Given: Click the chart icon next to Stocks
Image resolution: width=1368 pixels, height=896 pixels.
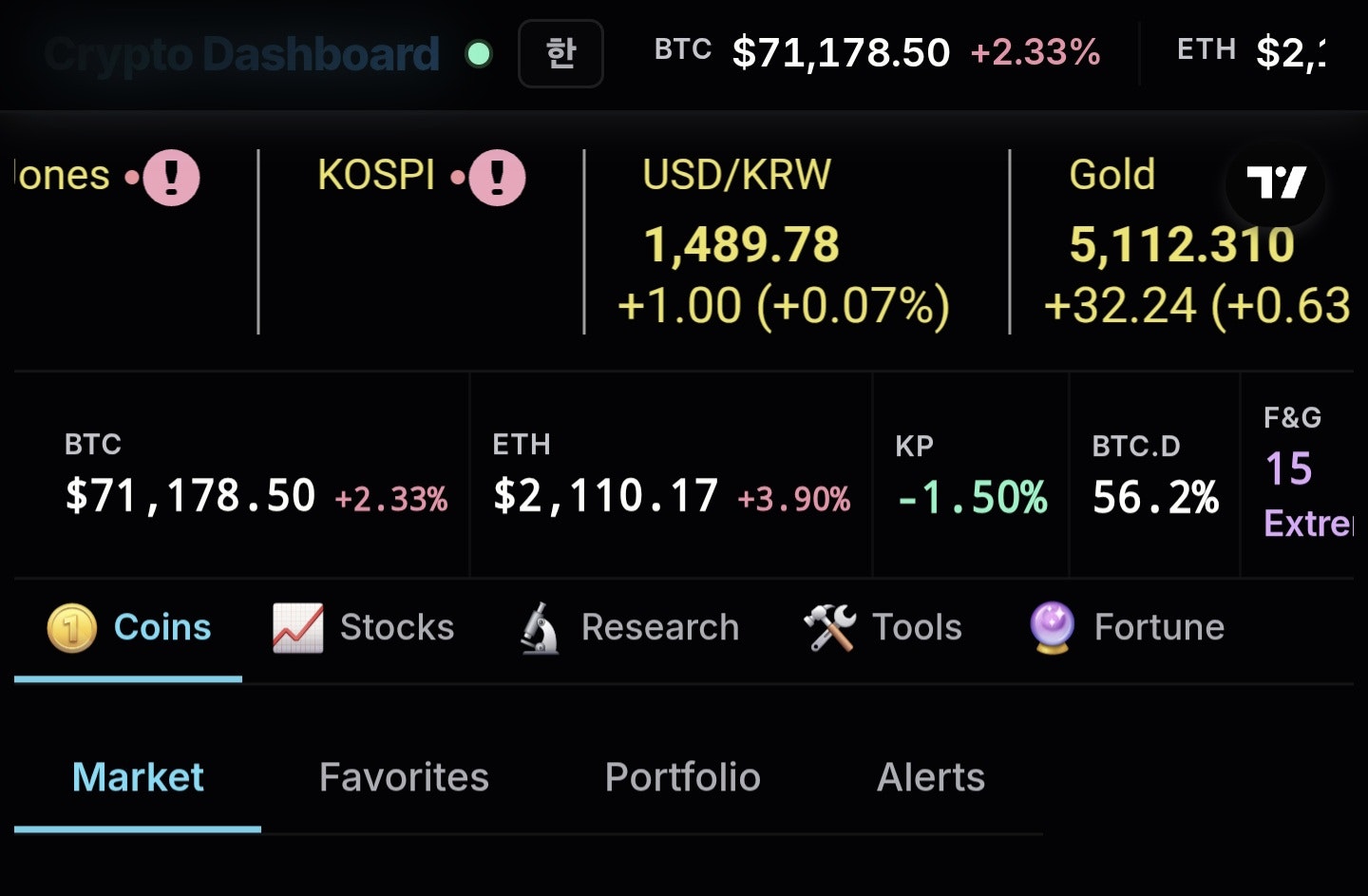Looking at the screenshot, I should [295, 627].
